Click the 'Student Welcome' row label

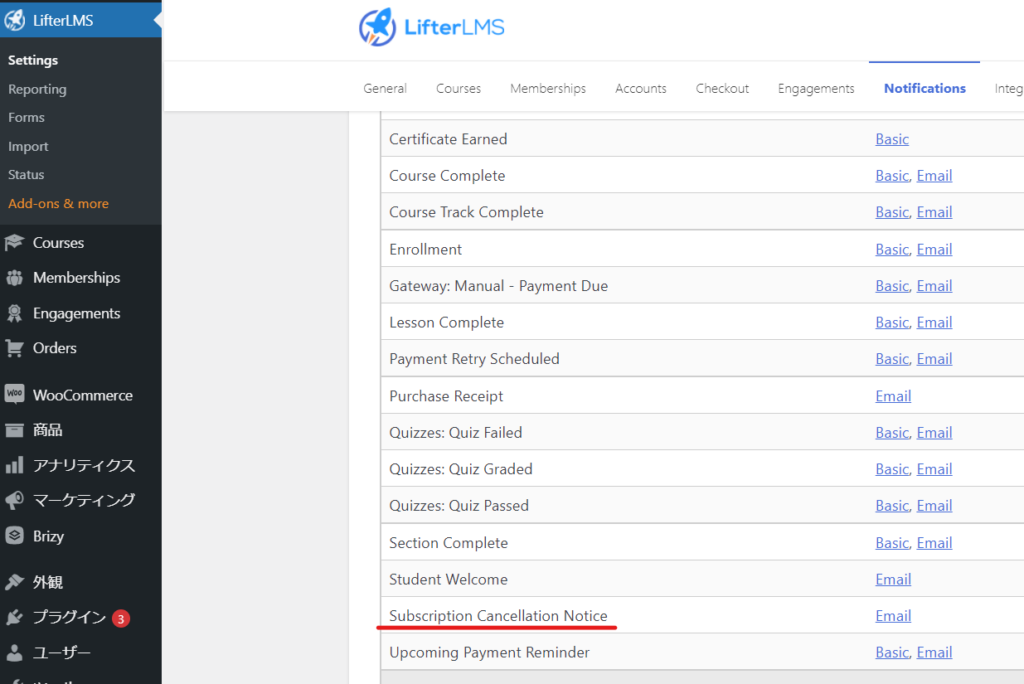tap(448, 579)
